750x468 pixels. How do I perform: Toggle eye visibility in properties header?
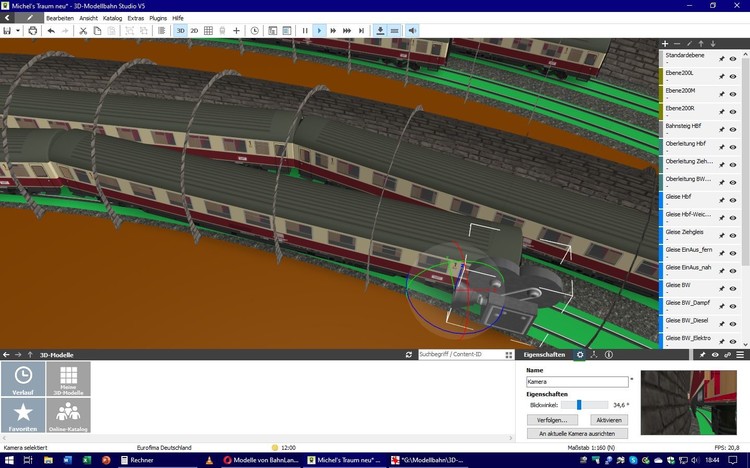(x=715, y=355)
